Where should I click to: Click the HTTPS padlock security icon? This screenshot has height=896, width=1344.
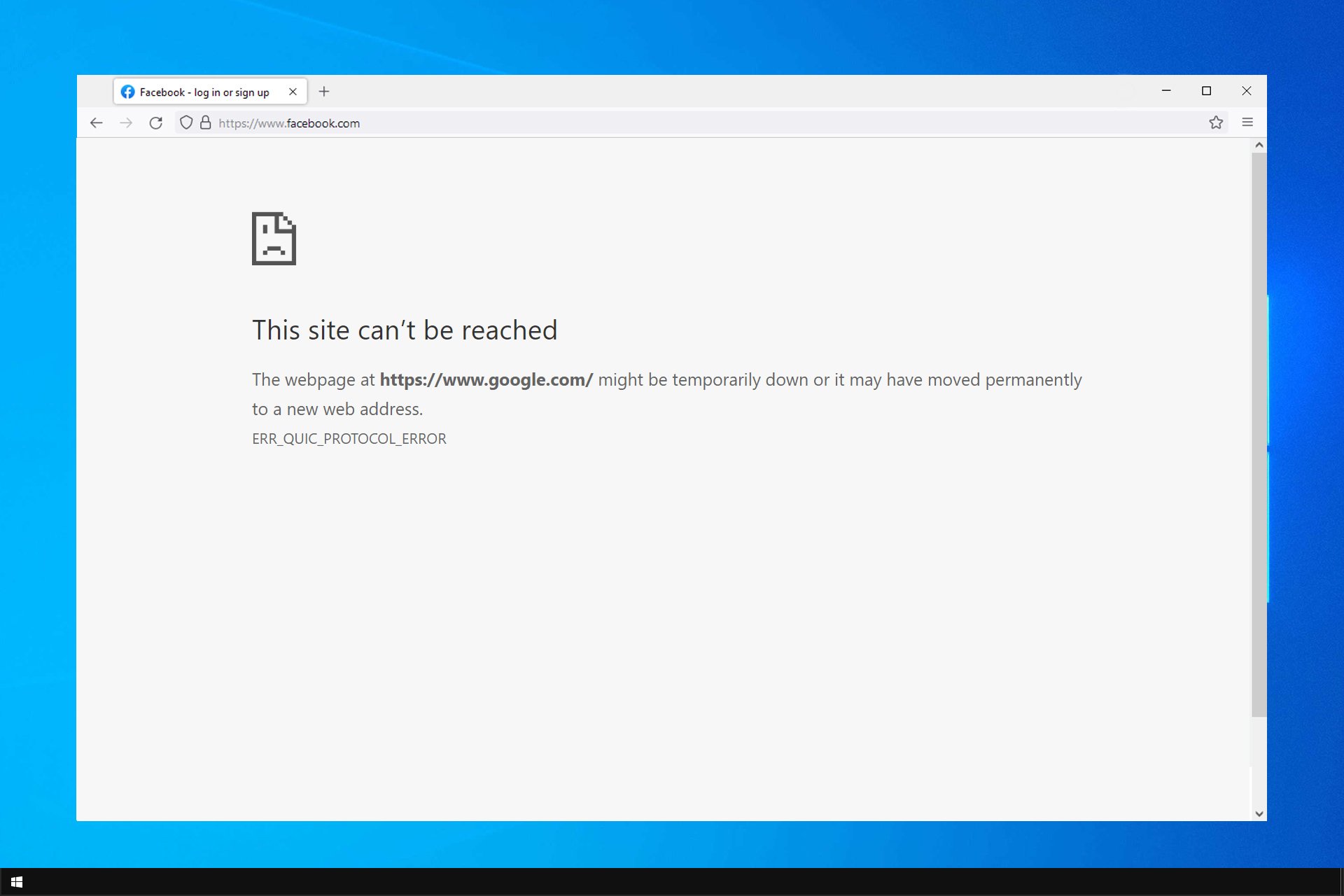point(205,122)
